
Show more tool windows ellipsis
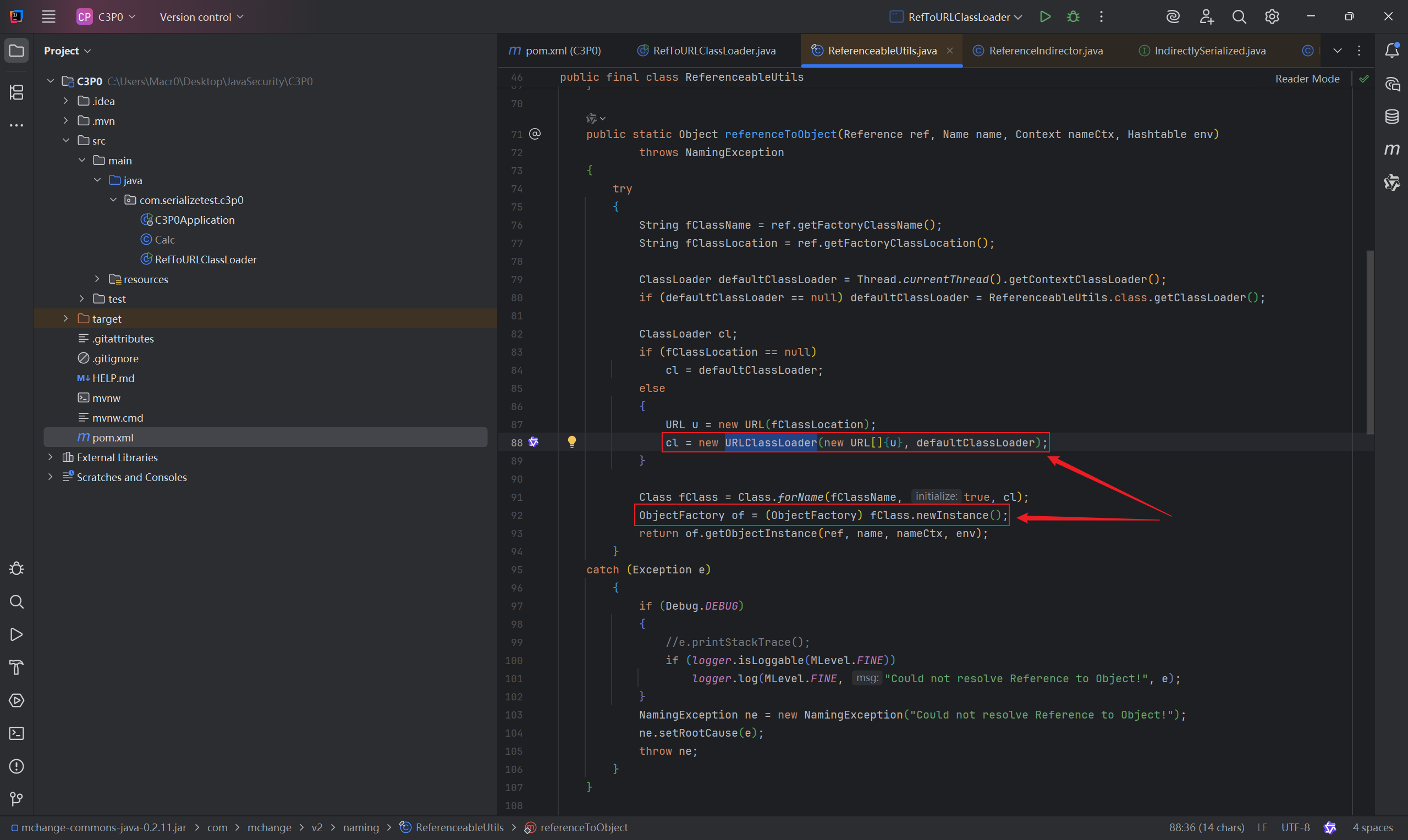16,125
